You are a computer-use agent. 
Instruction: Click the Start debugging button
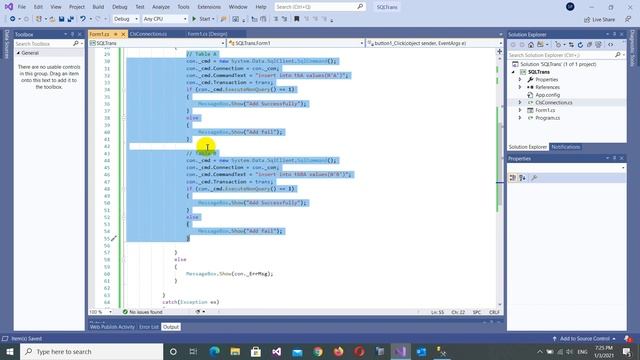click(203, 19)
